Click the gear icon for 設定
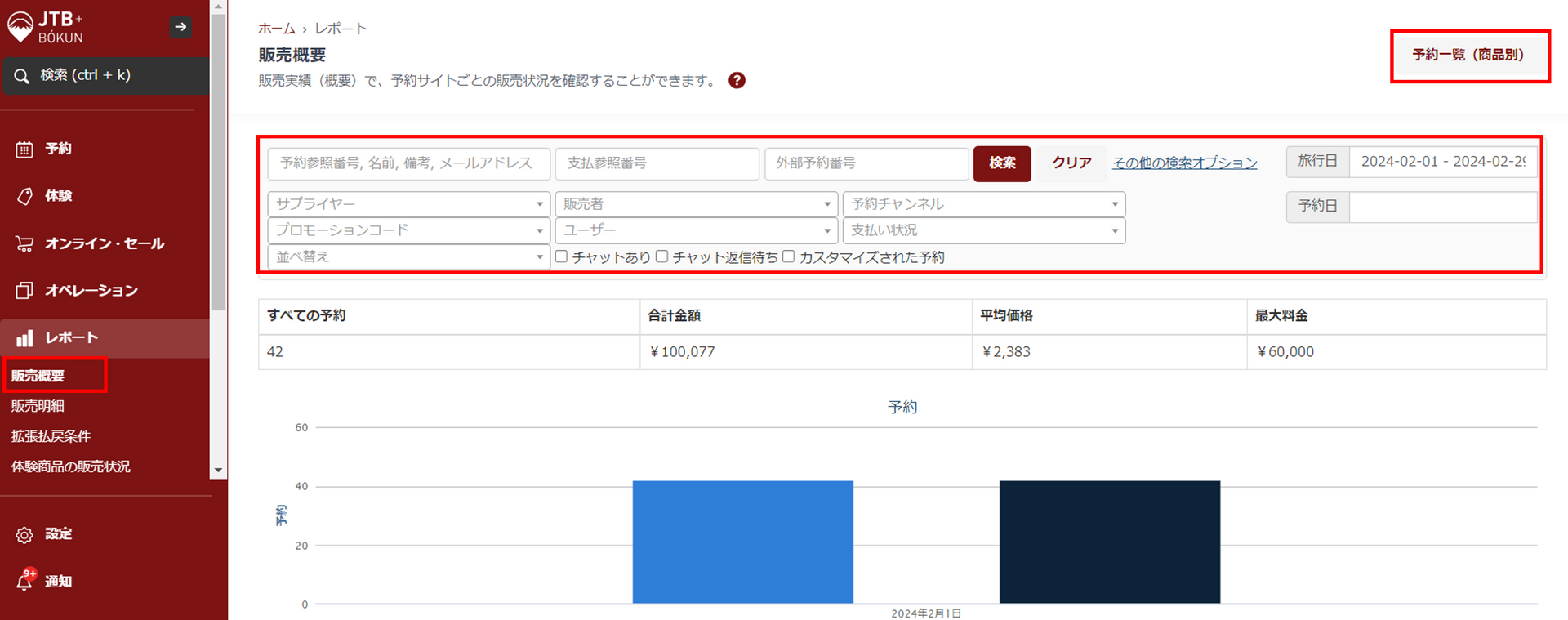 tap(24, 534)
